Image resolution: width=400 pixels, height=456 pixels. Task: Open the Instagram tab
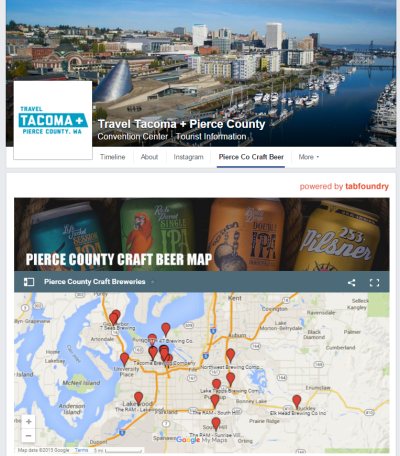click(188, 157)
